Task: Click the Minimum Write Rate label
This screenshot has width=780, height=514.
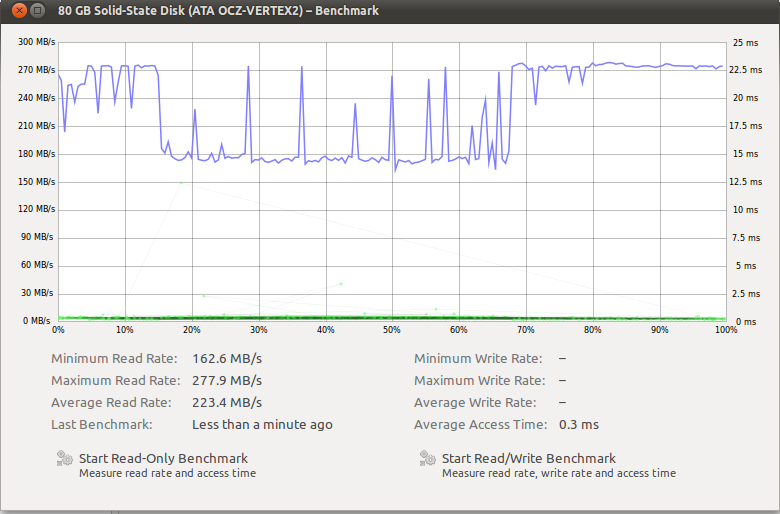Action: (x=478, y=359)
